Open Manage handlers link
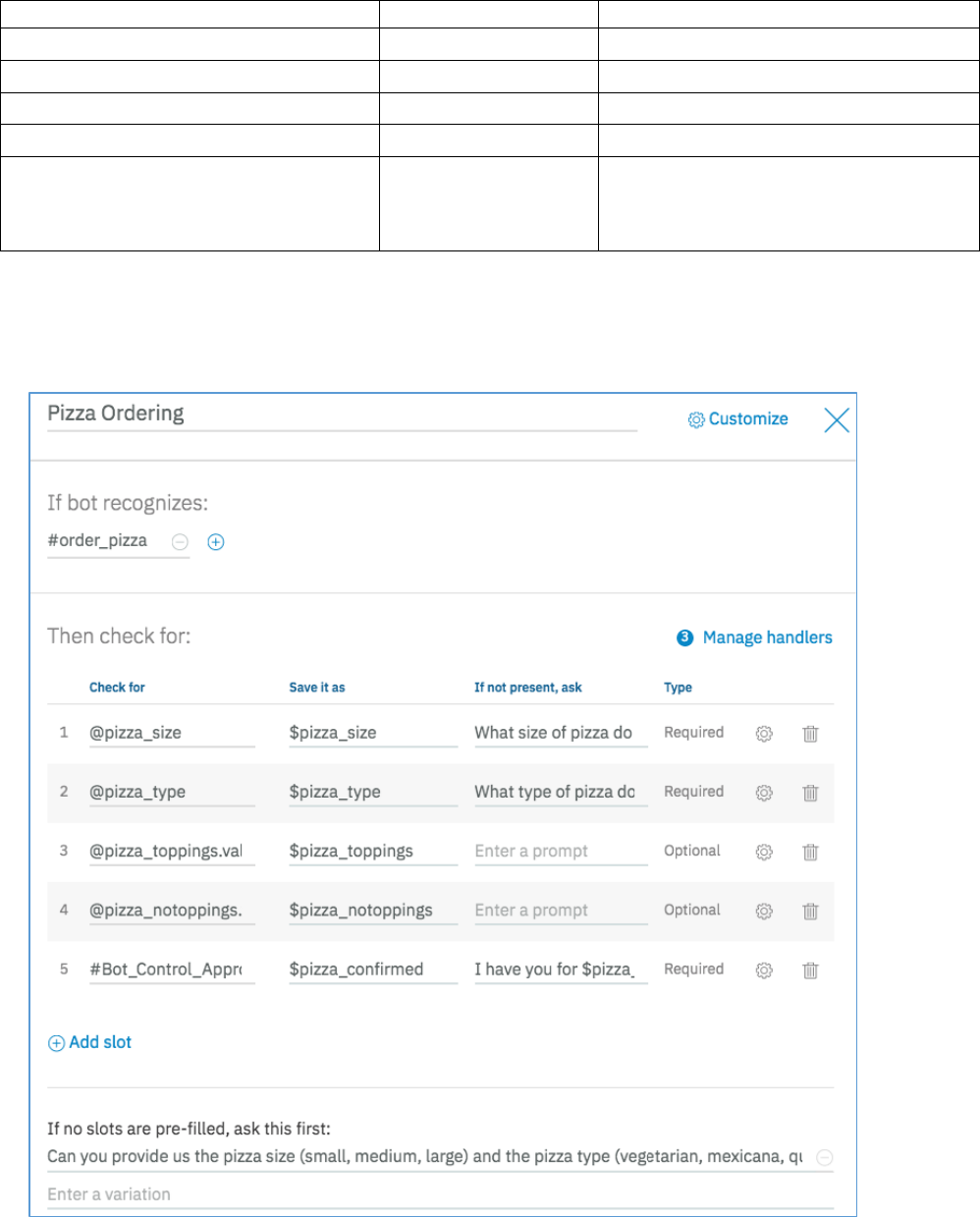The image size is (980, 1217). (766, 637)
